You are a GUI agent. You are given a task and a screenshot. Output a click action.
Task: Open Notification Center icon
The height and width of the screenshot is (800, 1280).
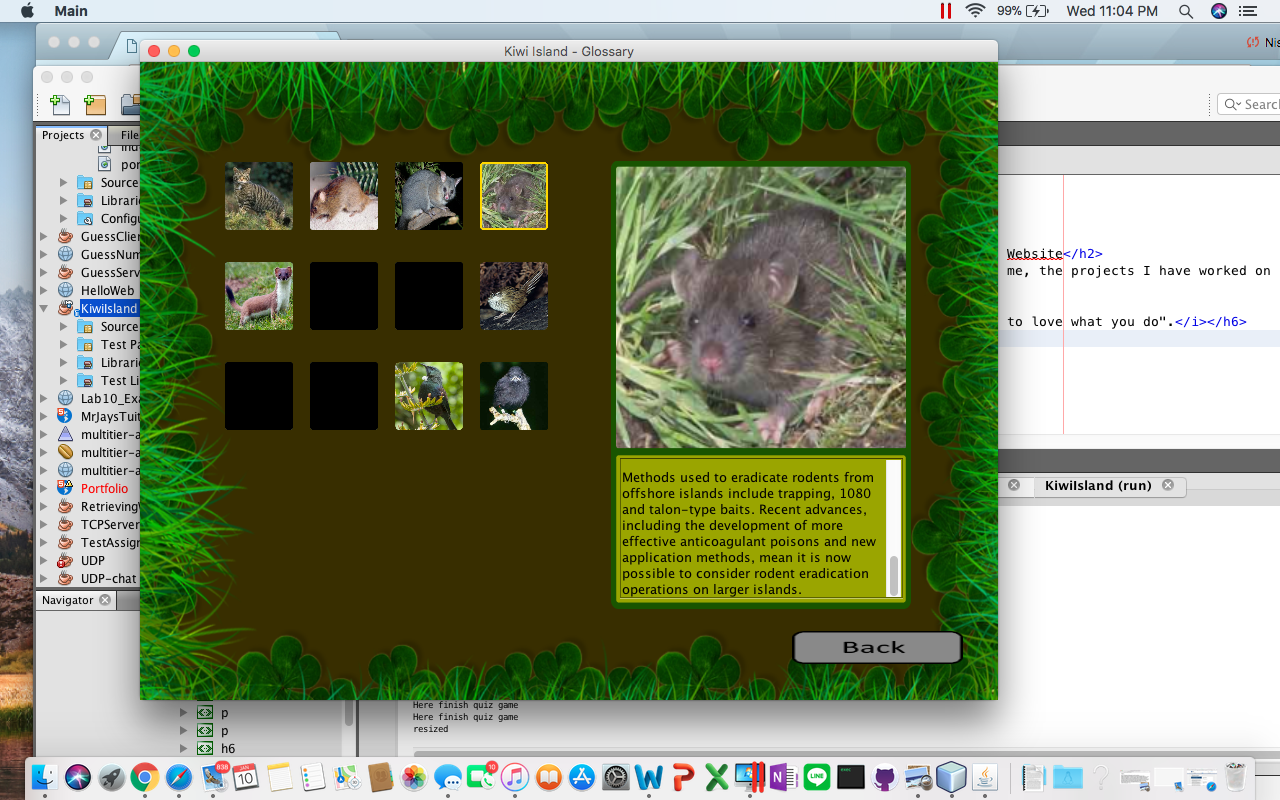pos(1247,11)
